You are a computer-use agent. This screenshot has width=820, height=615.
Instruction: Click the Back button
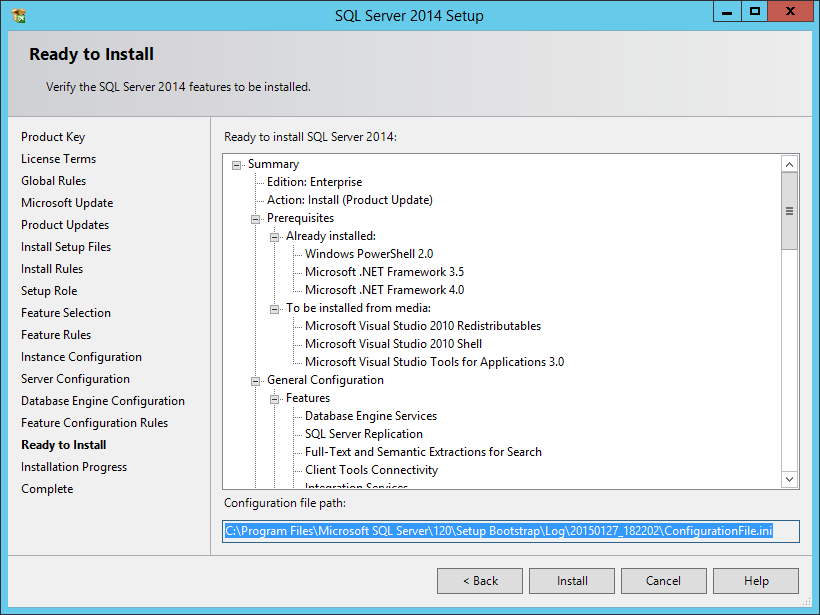click(479, 580)
